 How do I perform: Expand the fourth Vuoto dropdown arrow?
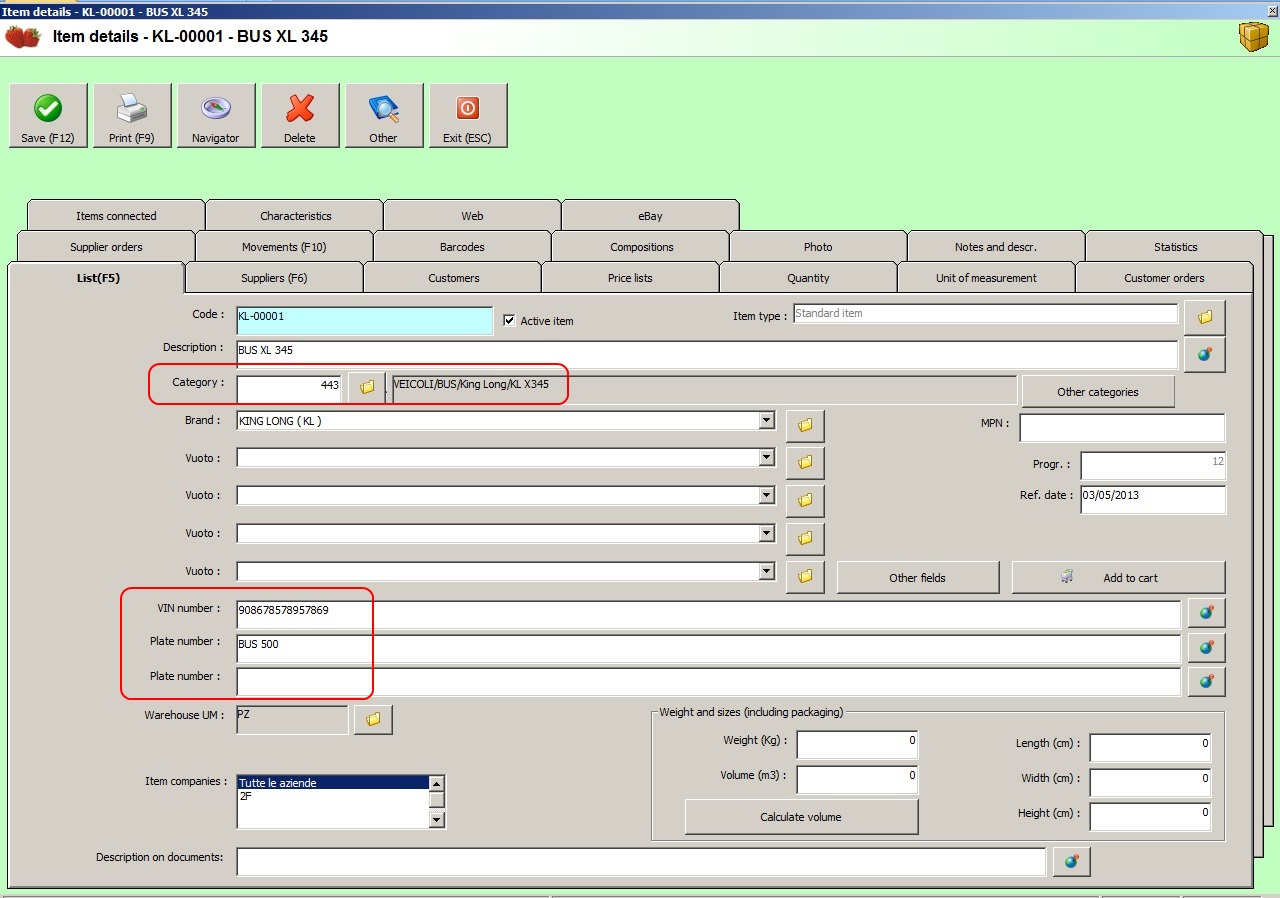tap(767, 571)
